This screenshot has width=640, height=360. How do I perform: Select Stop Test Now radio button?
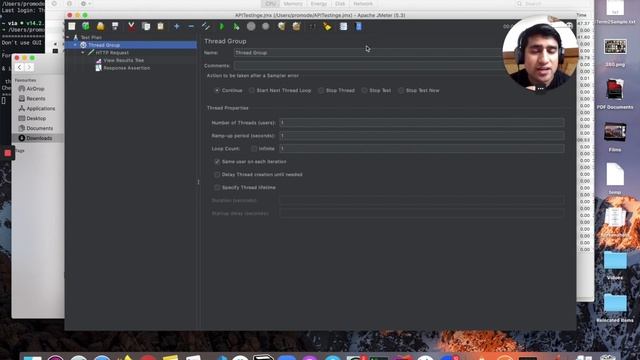pos(401,91)
